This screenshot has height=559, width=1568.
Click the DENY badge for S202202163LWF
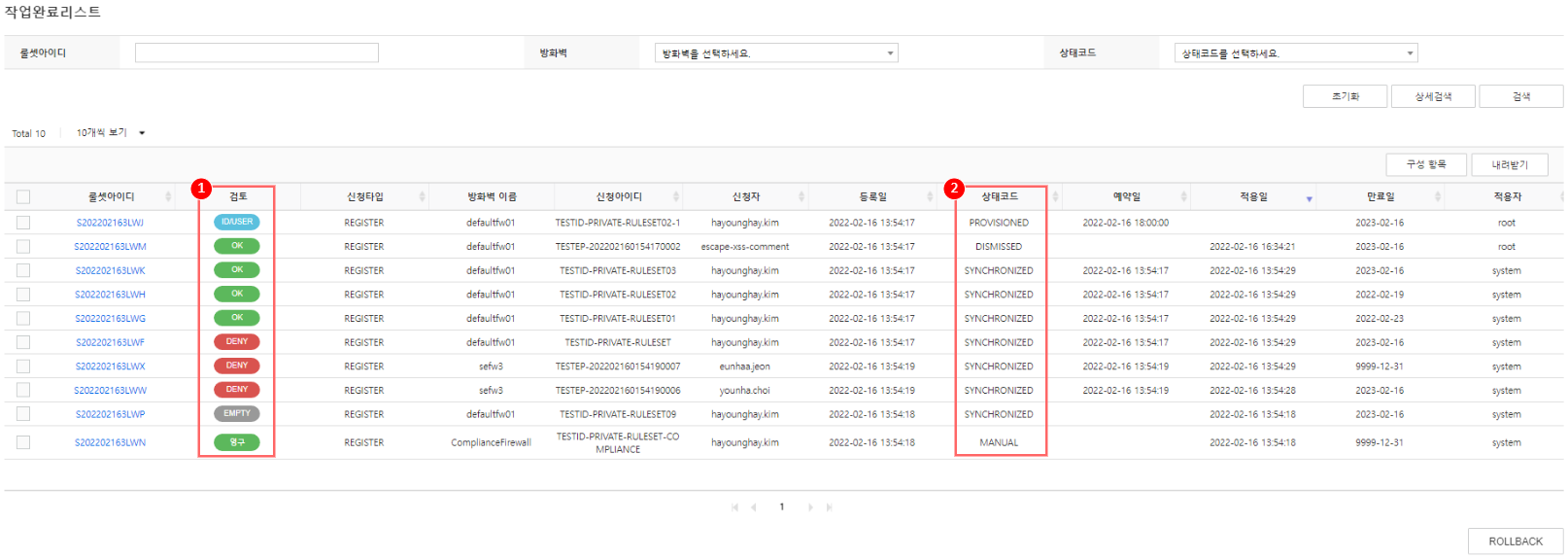tap(237, 341)
